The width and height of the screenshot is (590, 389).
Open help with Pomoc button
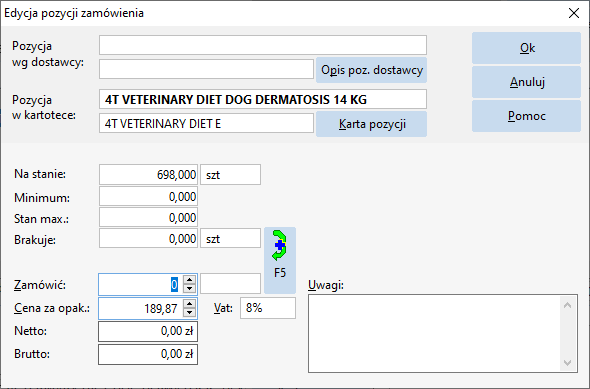click(526, 116)
